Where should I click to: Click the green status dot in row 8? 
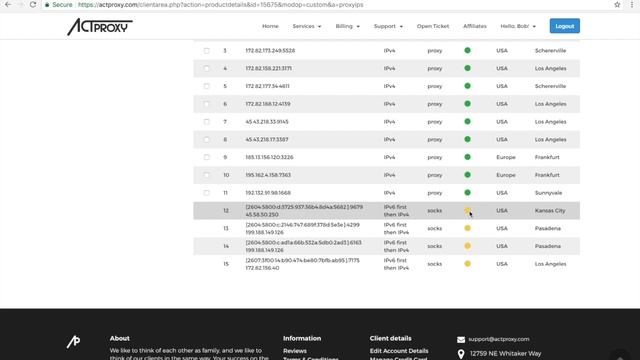pos(467,139)
